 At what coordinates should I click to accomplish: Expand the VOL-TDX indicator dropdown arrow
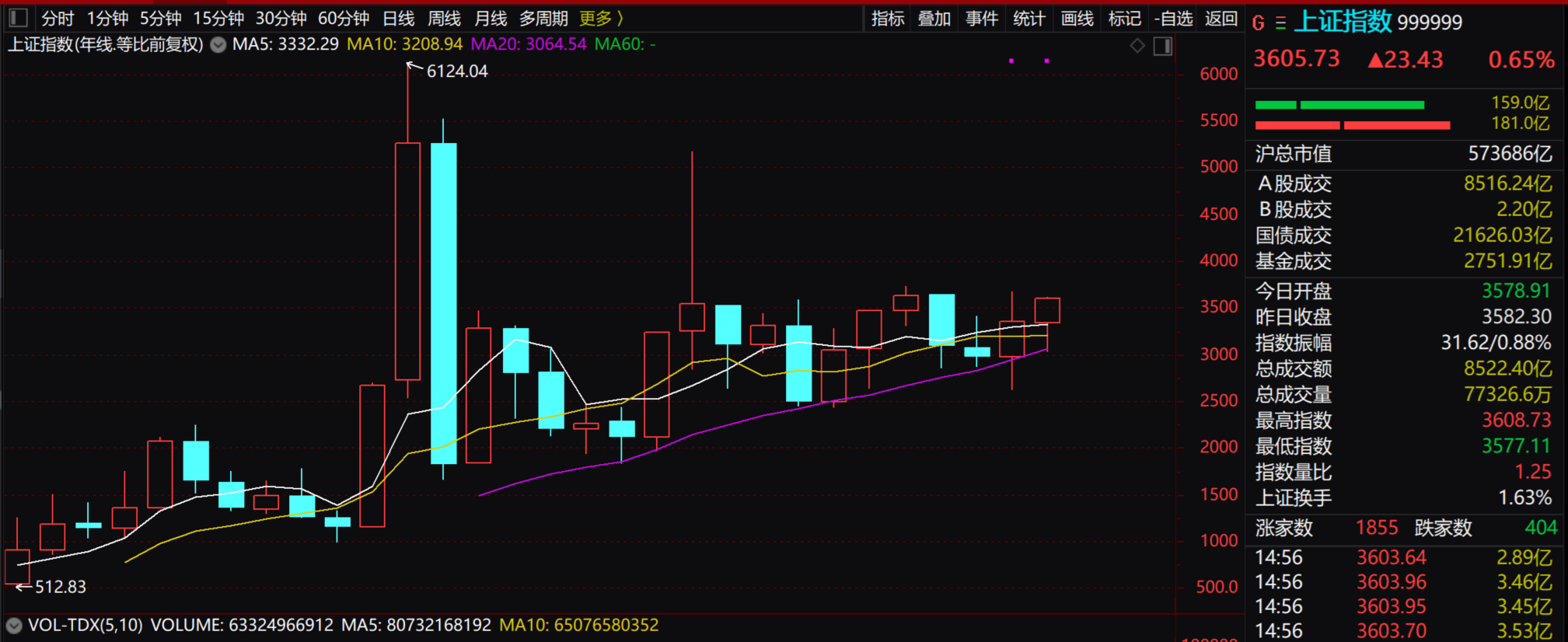pos(14,626)
